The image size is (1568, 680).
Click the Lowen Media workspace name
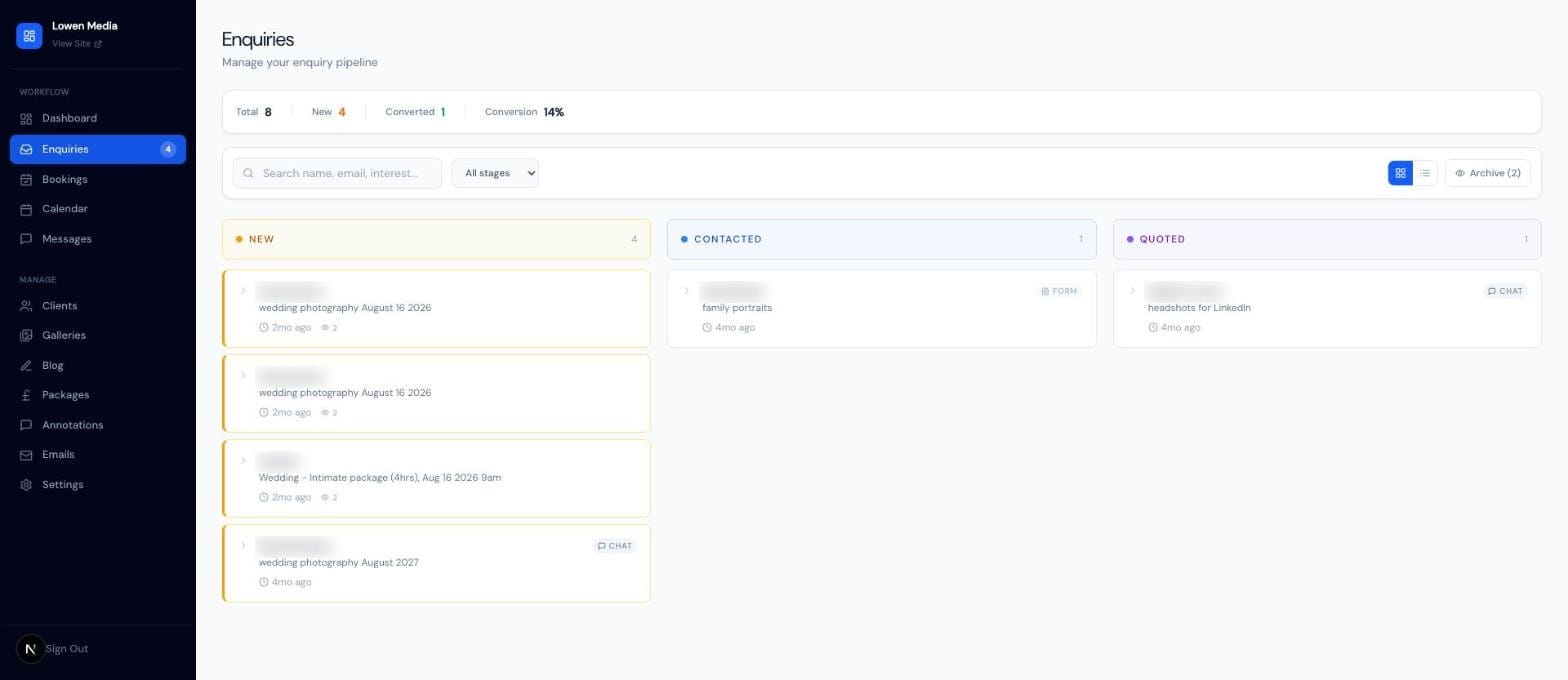point(85,26)
